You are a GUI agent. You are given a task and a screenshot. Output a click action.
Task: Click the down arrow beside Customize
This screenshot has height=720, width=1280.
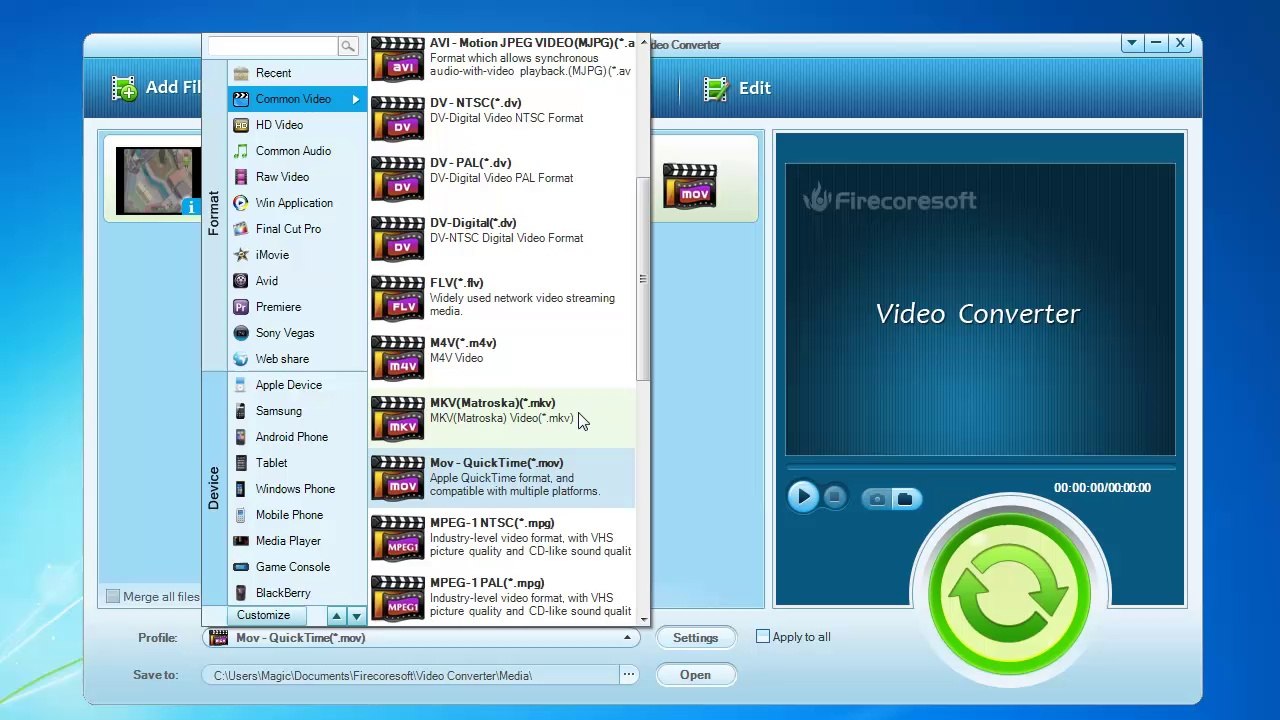pos(356,616)
